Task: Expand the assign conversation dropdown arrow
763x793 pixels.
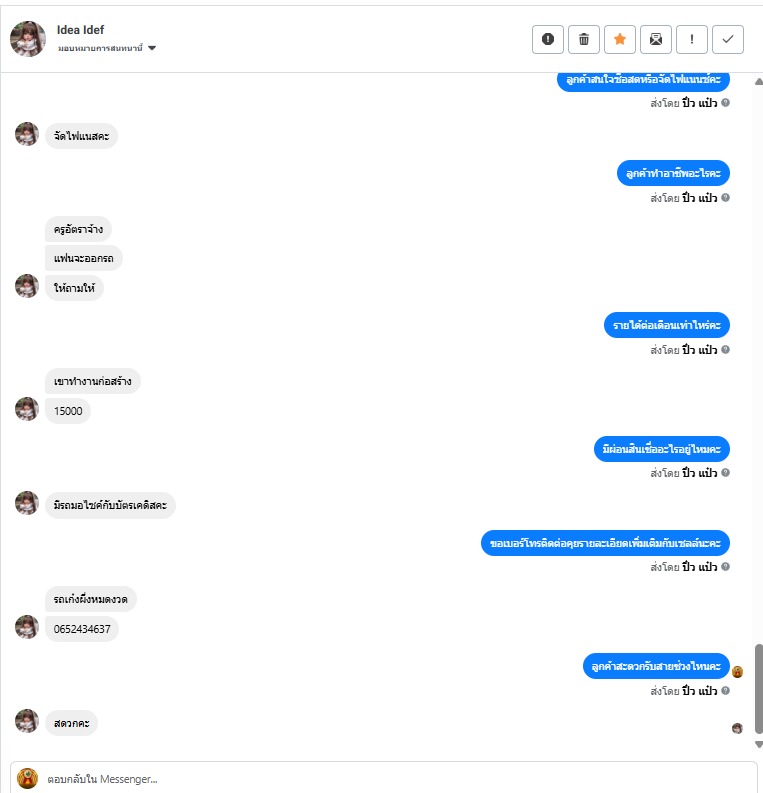Action: click(152, 48)
